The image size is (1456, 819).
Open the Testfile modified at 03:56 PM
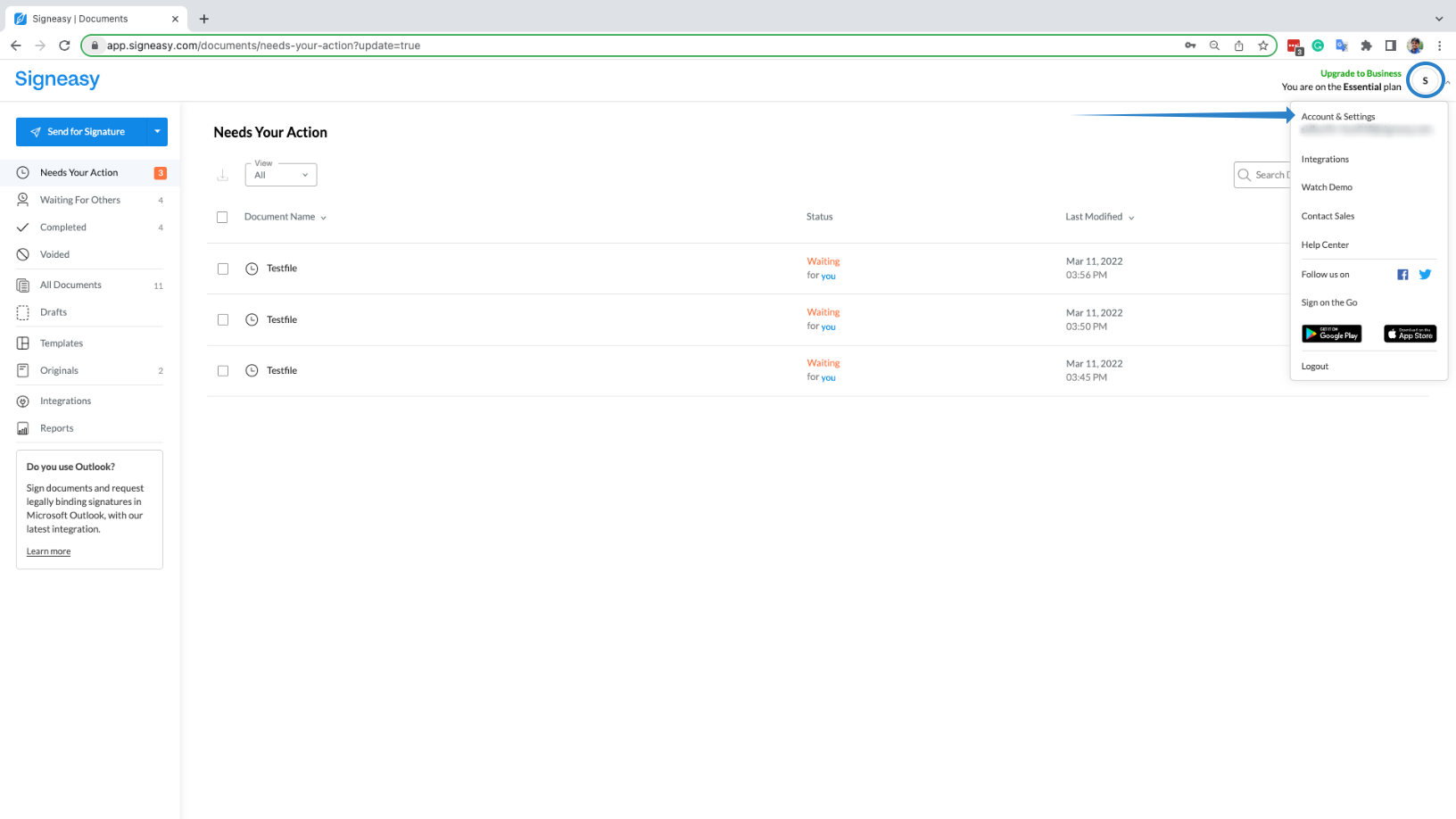[282, 269]
